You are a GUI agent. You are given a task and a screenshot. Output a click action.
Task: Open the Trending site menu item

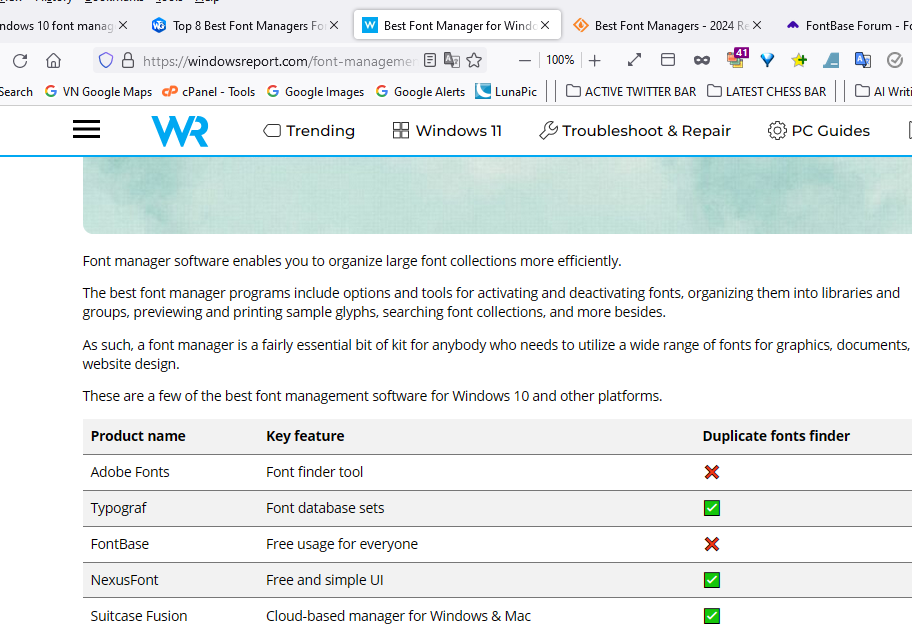[x=309, y=131]
